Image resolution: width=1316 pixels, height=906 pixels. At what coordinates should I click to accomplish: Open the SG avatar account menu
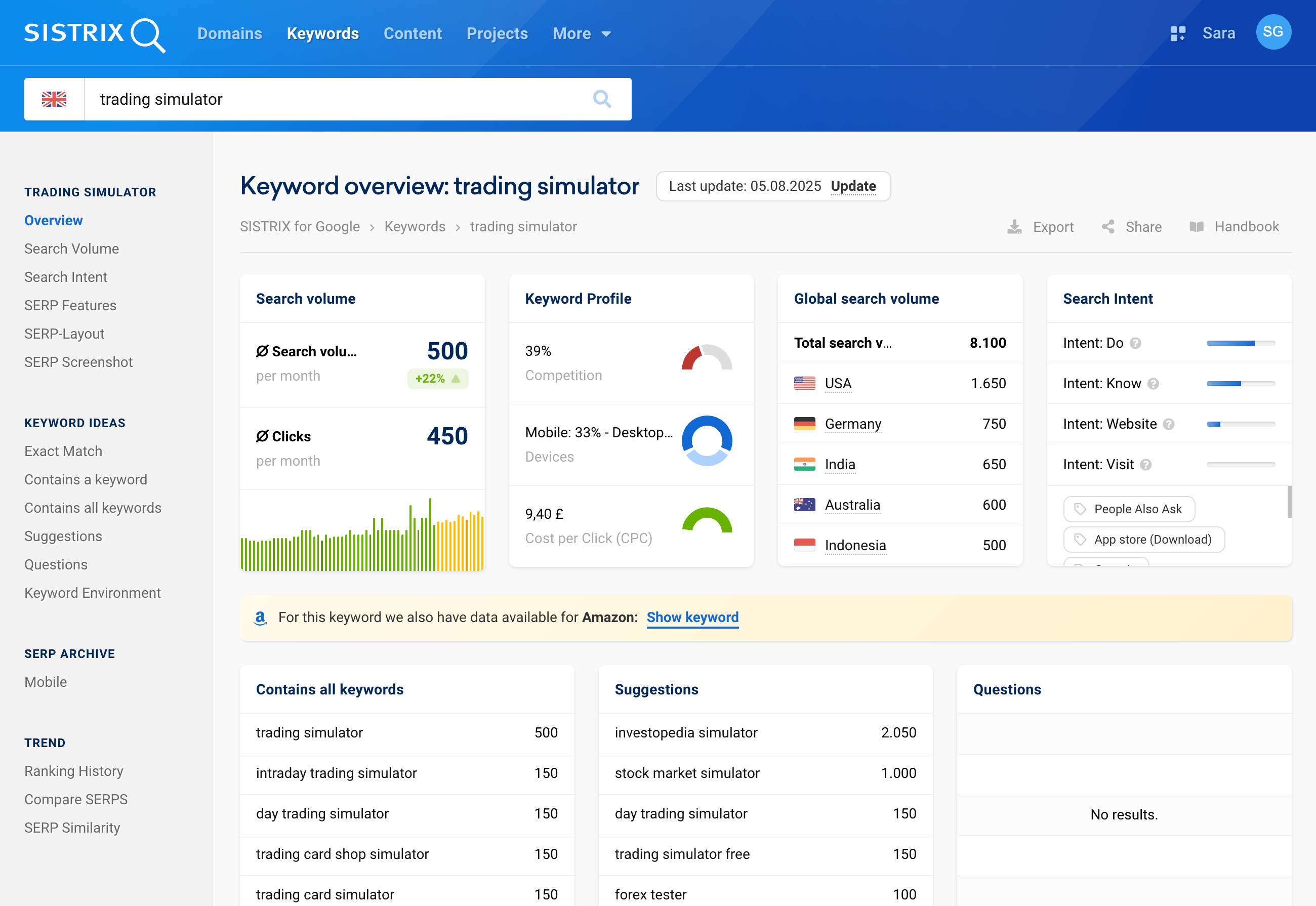pyautogui.click(x=1273, y=32)
